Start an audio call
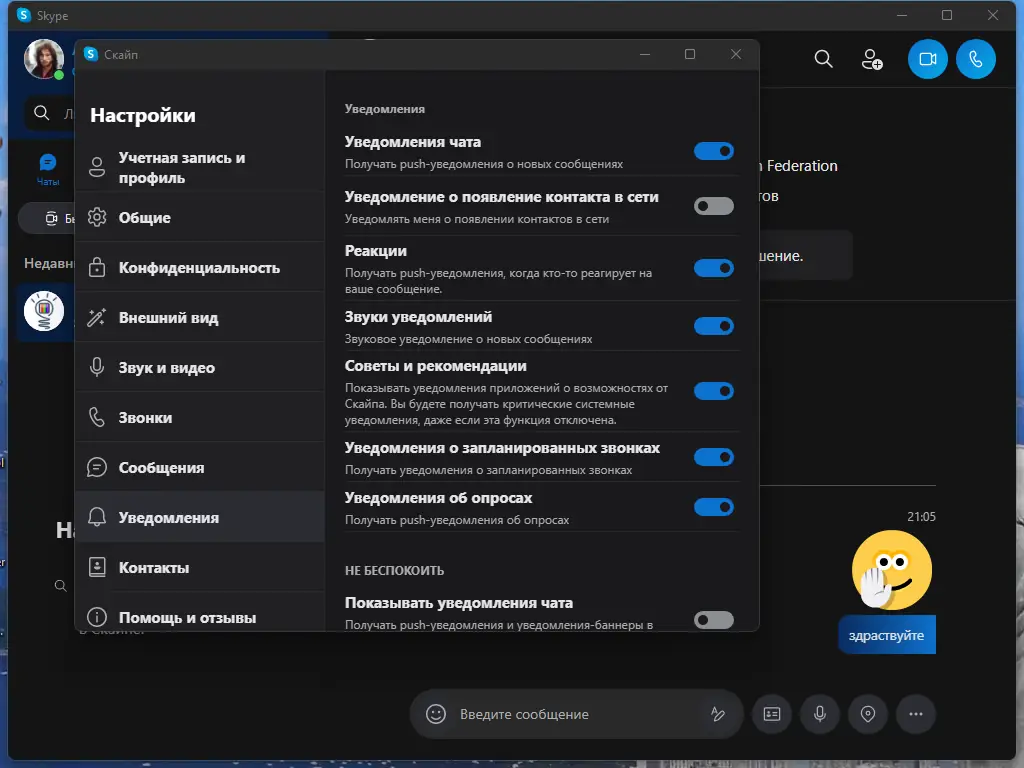The width and height of the screenshot is (1024, 768). [x=975, y=59]
